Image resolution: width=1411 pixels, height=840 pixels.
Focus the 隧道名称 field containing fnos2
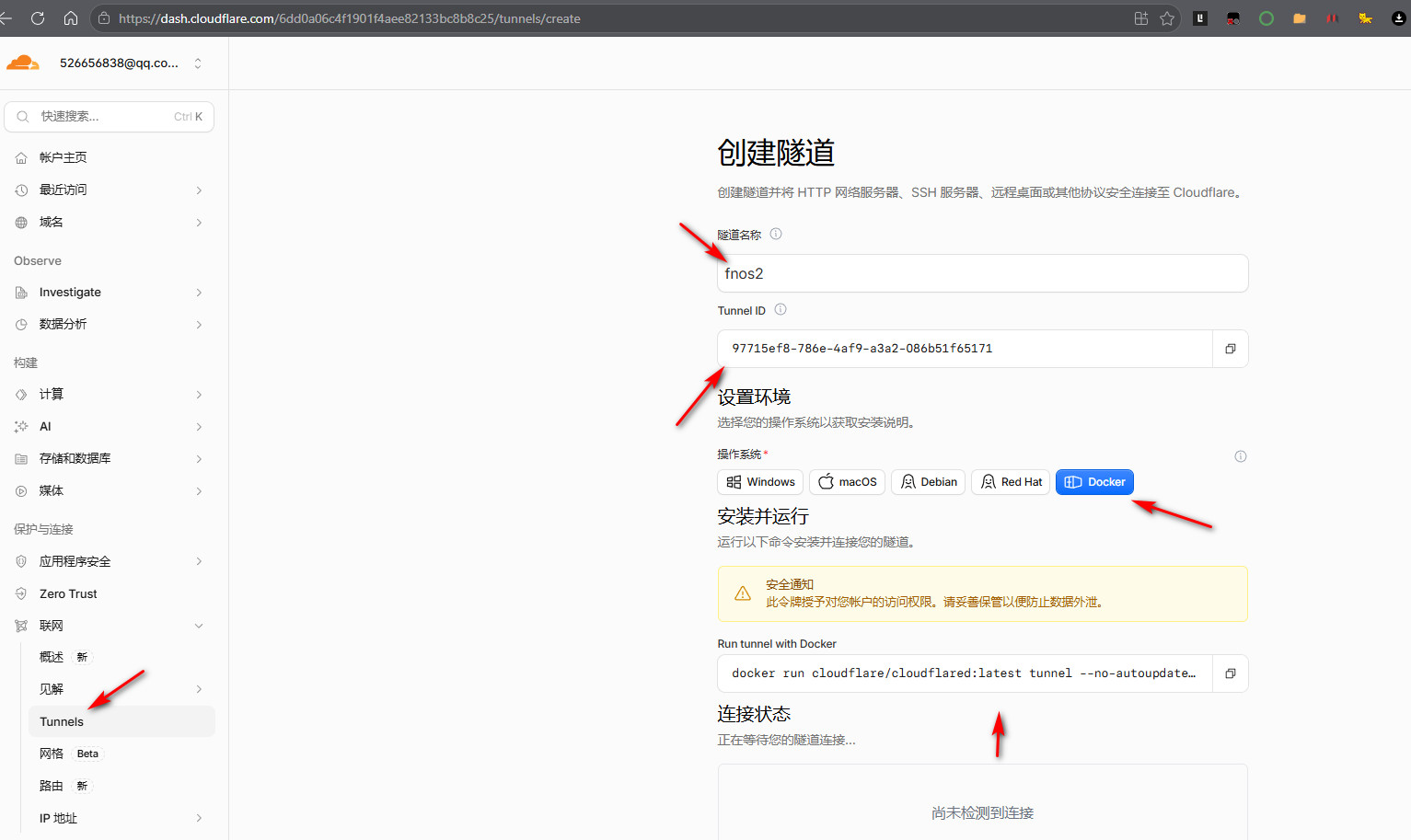click(983, 273)
